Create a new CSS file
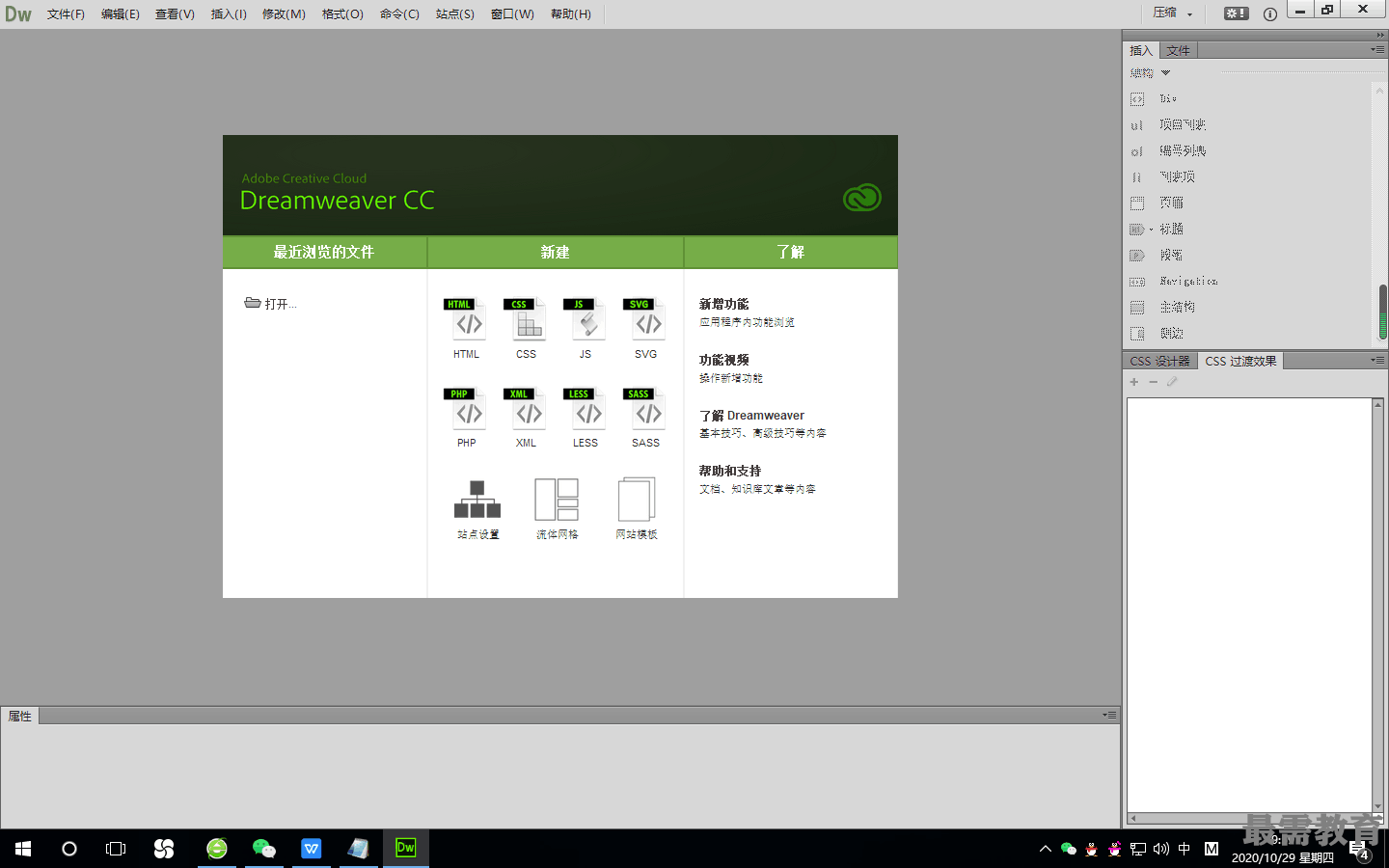The height and width of the screenshot is (868, 1389). 527,328
